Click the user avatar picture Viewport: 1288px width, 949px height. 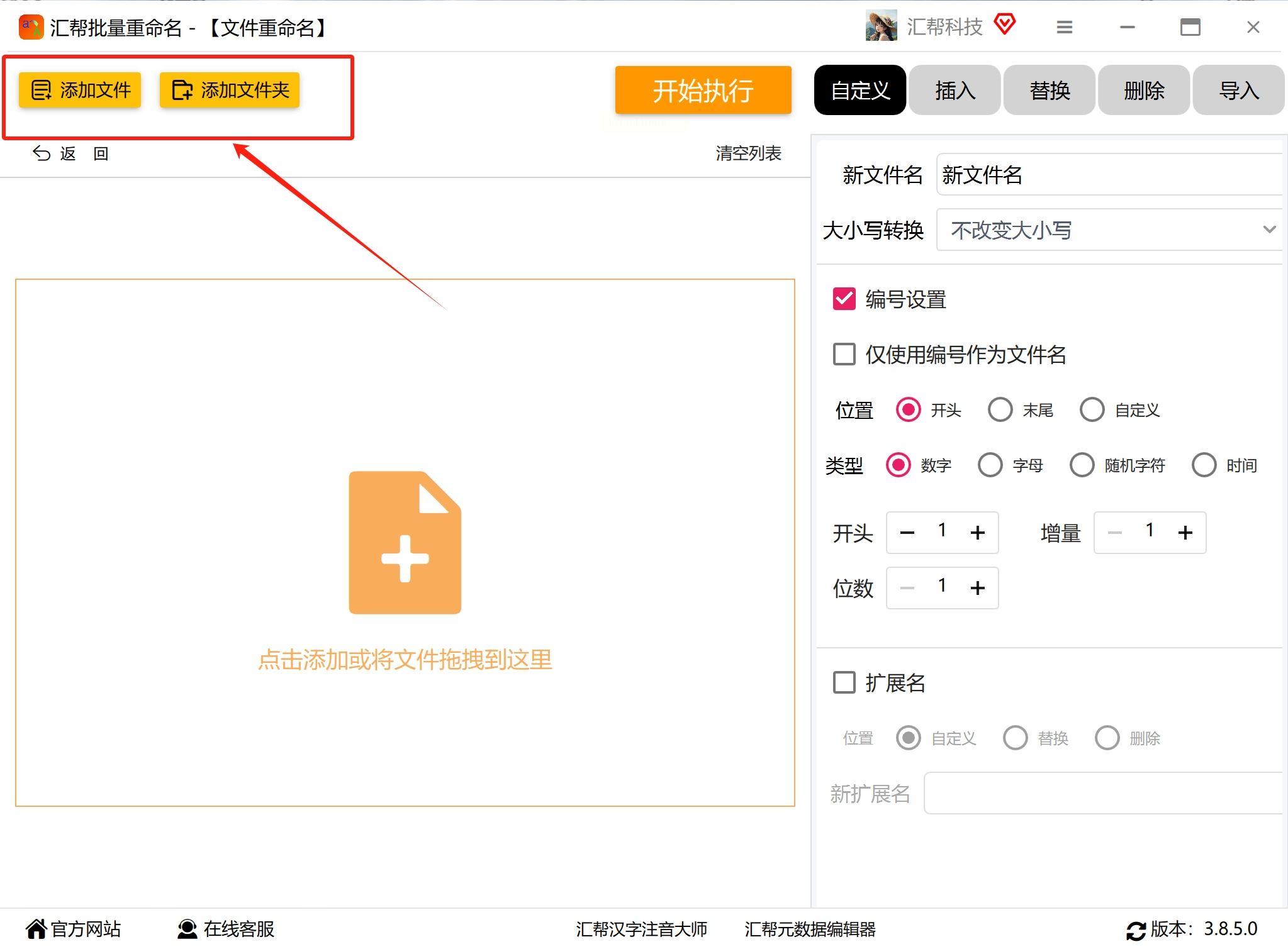(881, 26)
